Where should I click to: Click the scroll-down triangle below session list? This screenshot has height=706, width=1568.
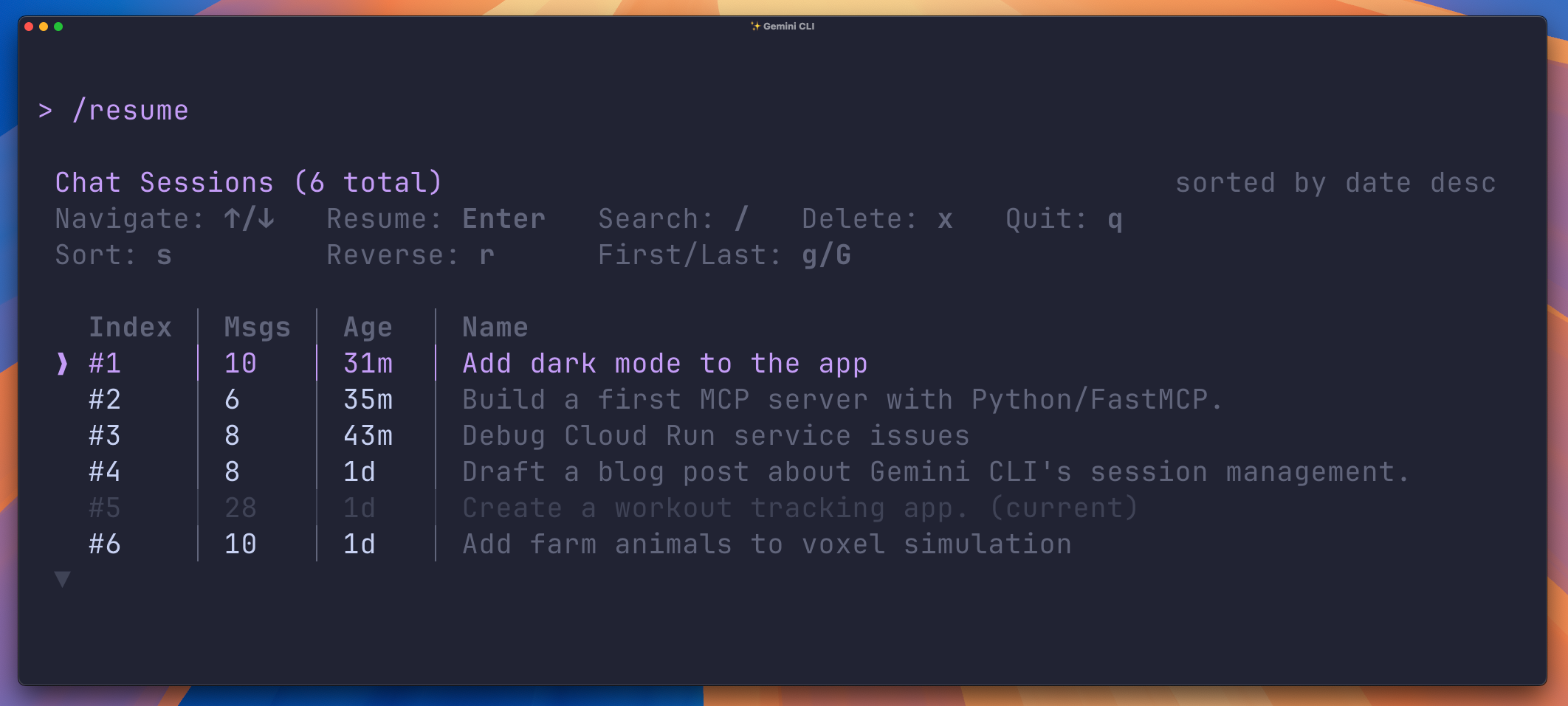coord(61,580)
